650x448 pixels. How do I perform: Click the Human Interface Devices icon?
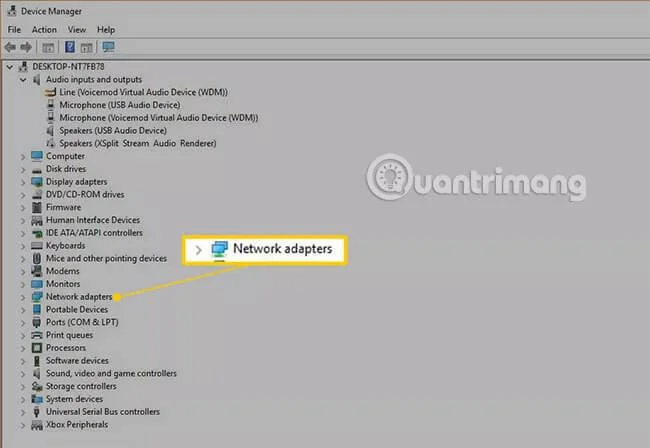click(x=37, y=220)
